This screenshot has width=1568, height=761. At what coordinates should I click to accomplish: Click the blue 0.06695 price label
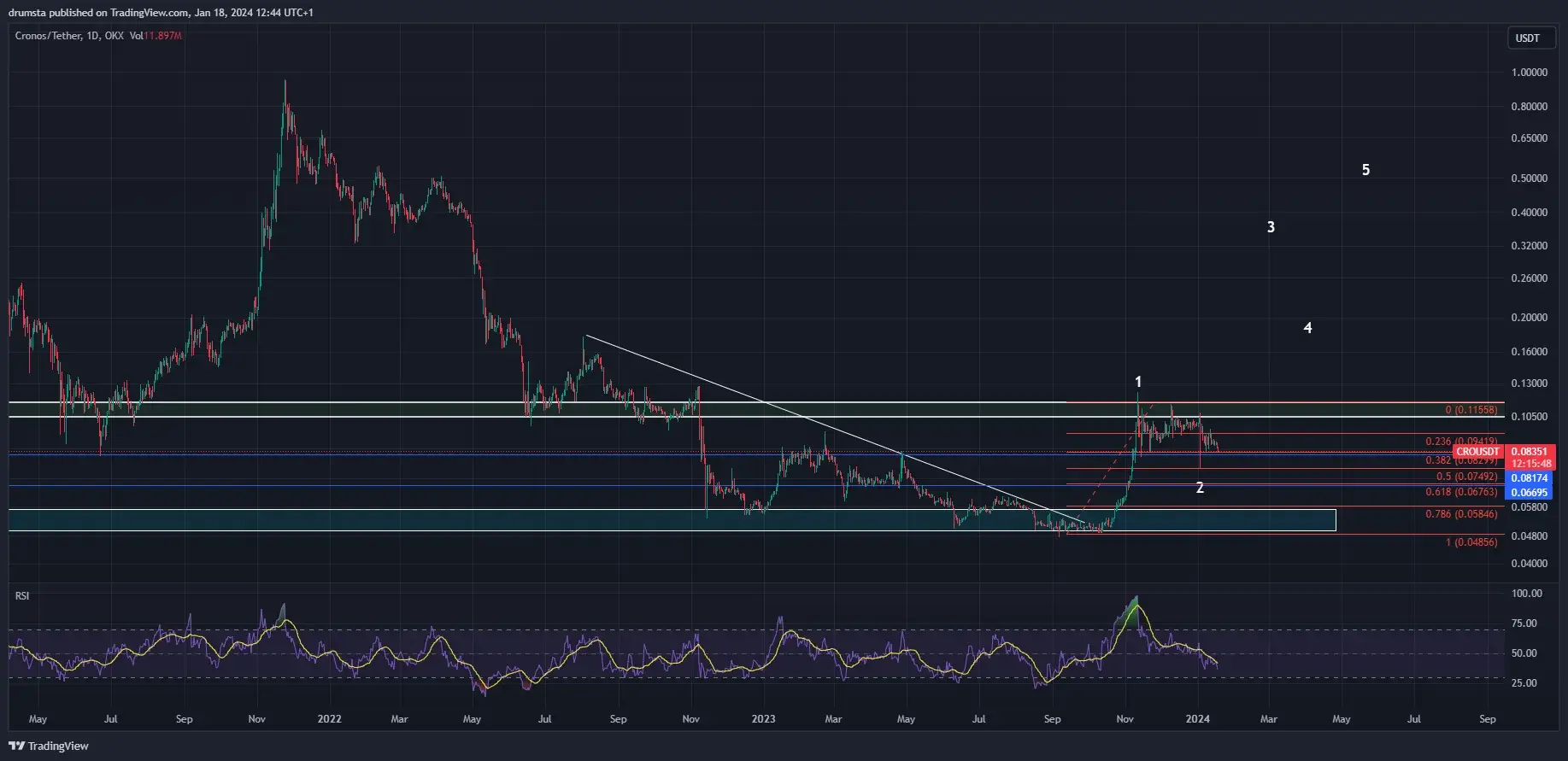[x=1529, y=493]
